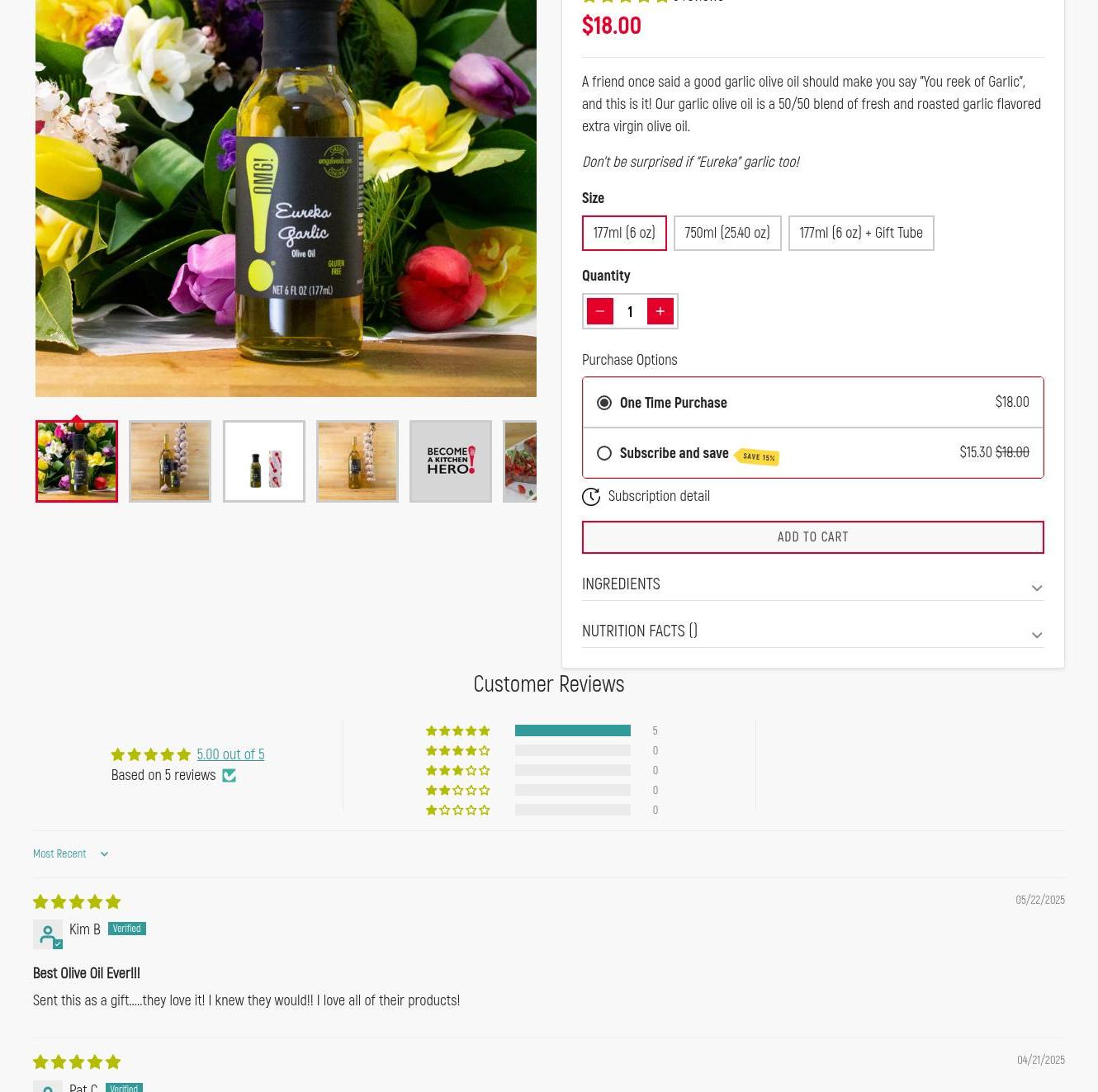Viewport: 1098px width, 1092px height.
Task: Click the ADD TO CART button
Action: [813, 537]
